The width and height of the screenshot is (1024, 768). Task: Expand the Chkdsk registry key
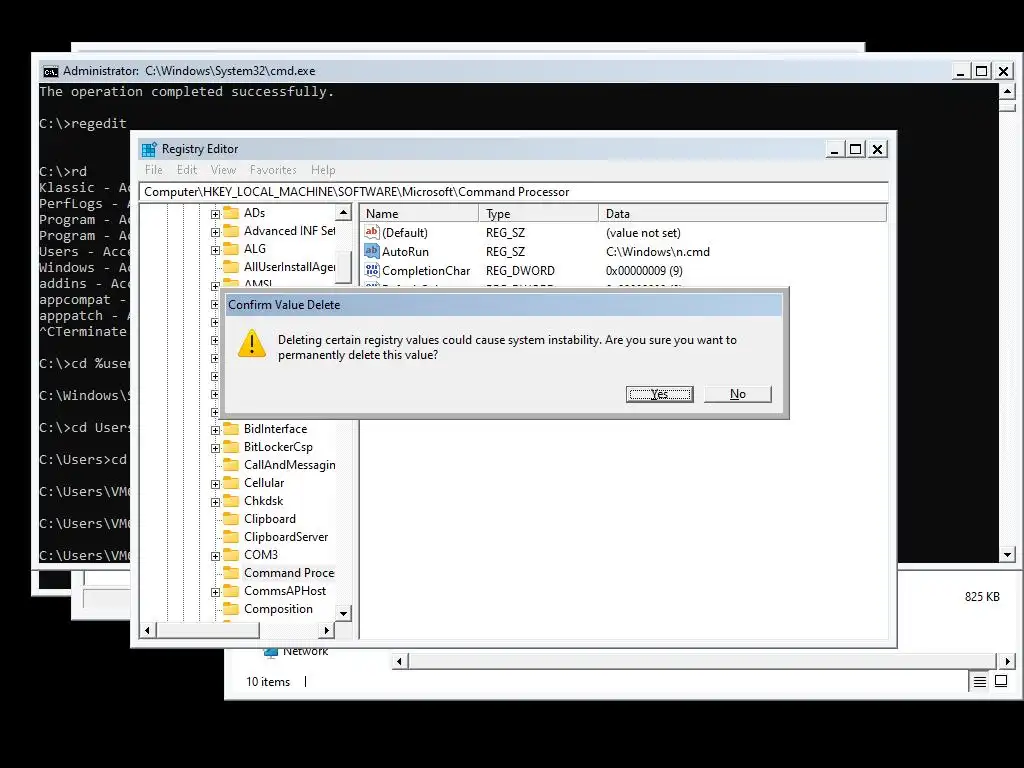[x=215, y=502]
